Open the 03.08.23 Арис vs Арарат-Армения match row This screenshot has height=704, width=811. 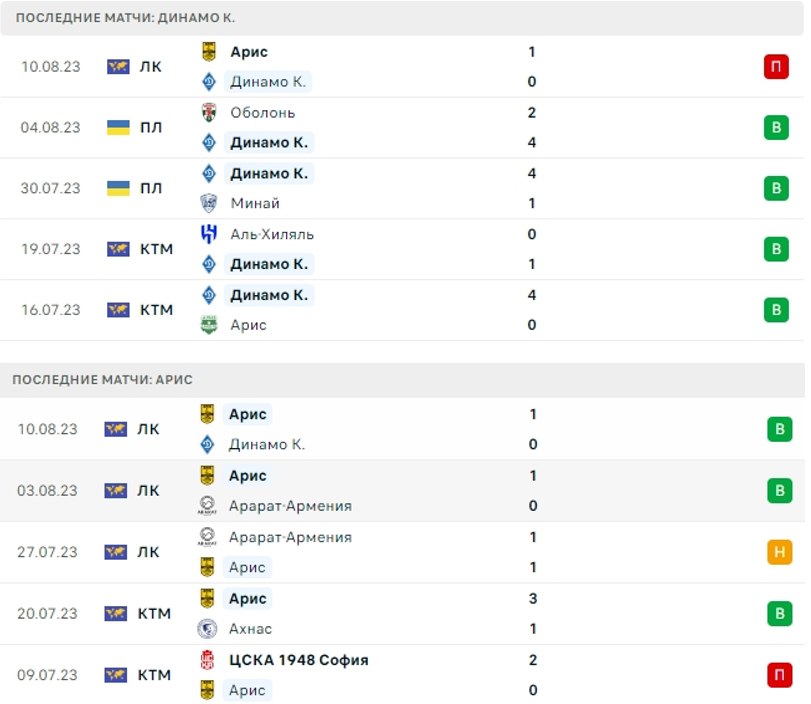coord(402,490)
